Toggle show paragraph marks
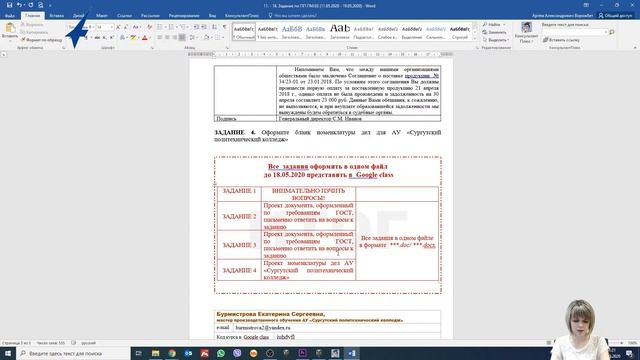640x360 pixels. [224, 27]
